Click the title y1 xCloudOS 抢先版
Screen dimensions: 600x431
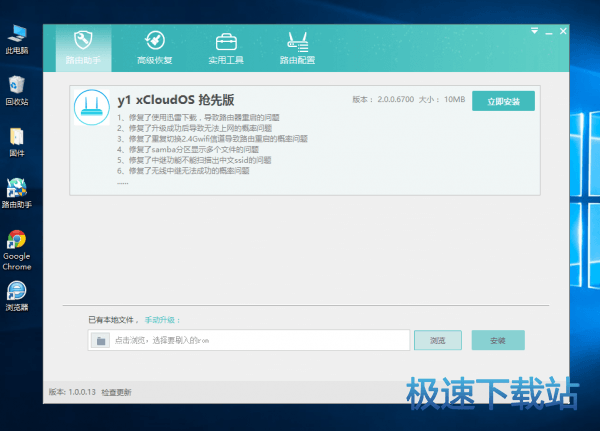[x=176, y=100]
